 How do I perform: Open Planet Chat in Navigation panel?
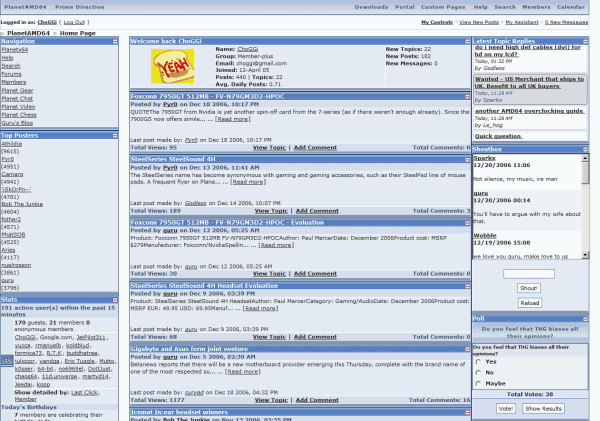pyautogui.click(x=17, y=98)
